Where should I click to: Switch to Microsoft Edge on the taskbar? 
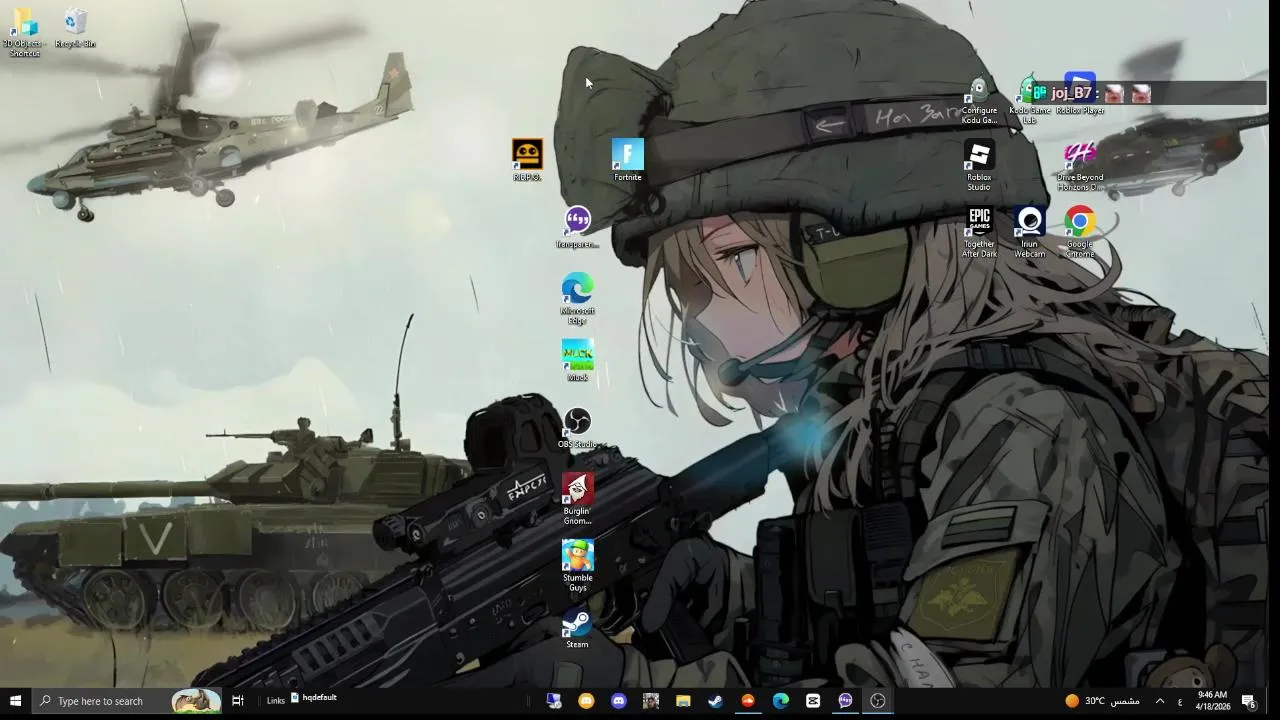click(x=780, y=701)
